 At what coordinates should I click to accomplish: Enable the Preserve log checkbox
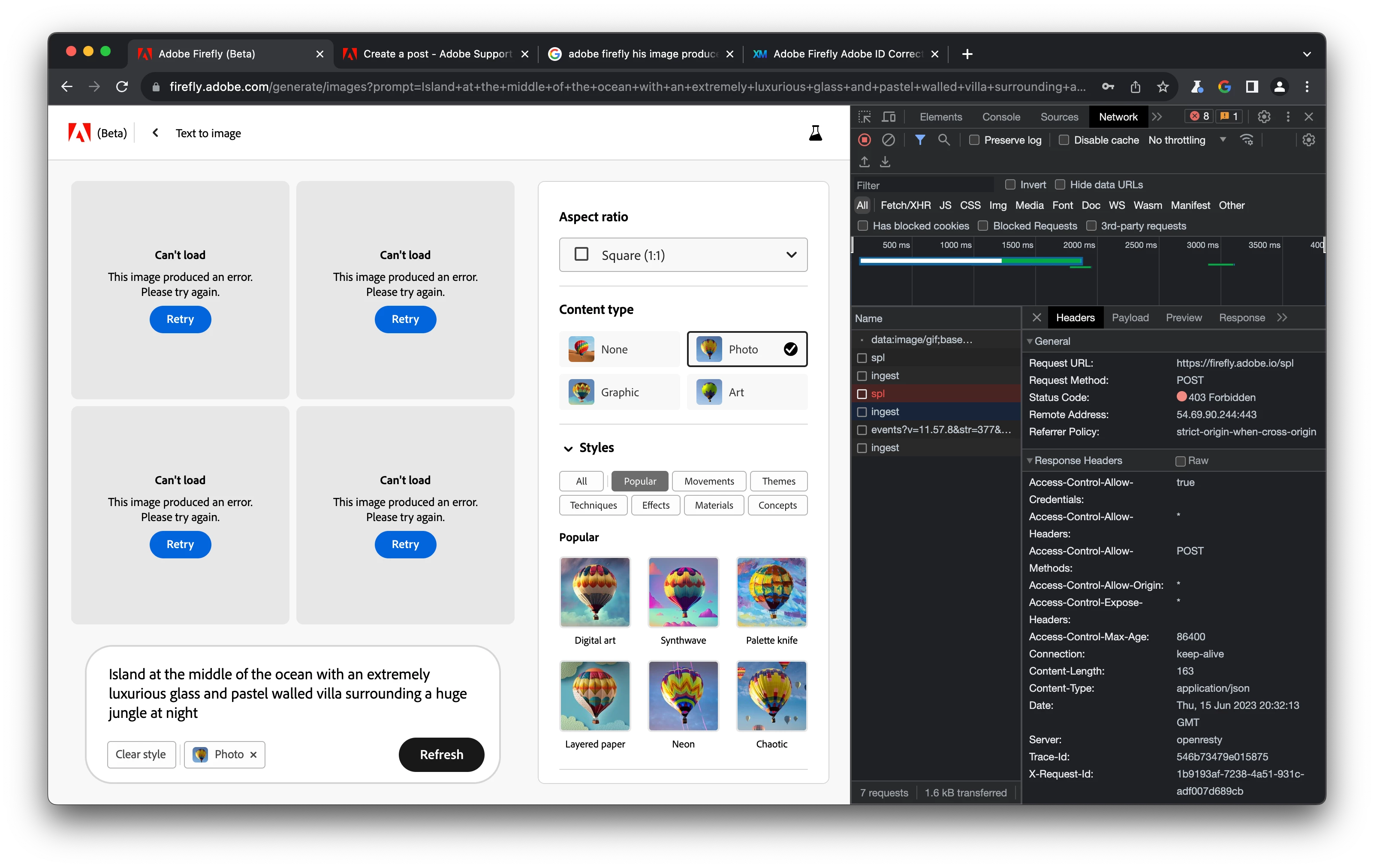(974, 140)
